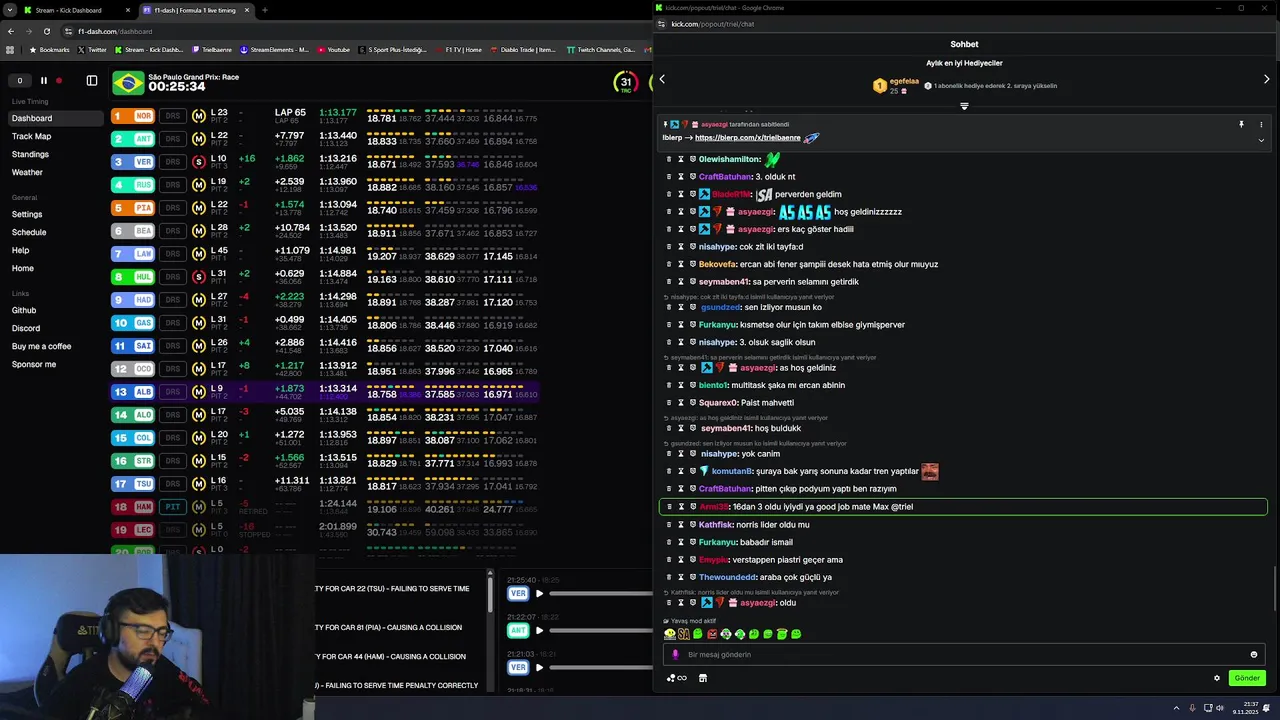Open Settings in f1-dash sidebar
Image resolution: width=1280 pixels, height=720 pixels.
coord(27,214)
